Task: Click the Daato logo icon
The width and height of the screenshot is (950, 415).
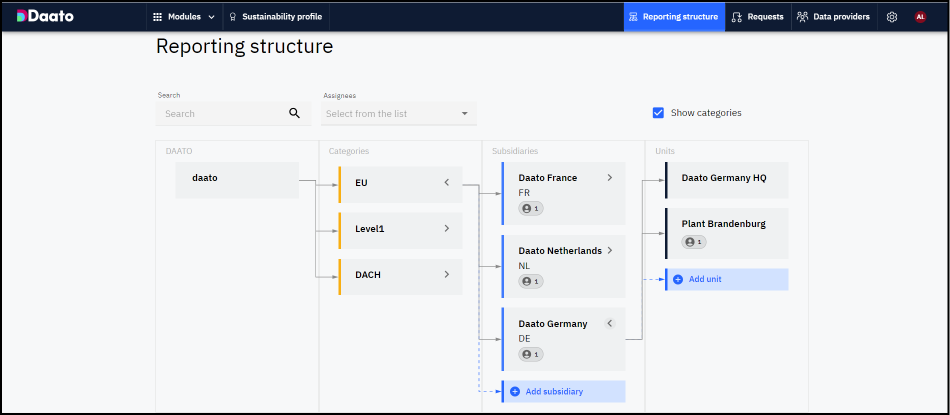Action: point(22,16)
